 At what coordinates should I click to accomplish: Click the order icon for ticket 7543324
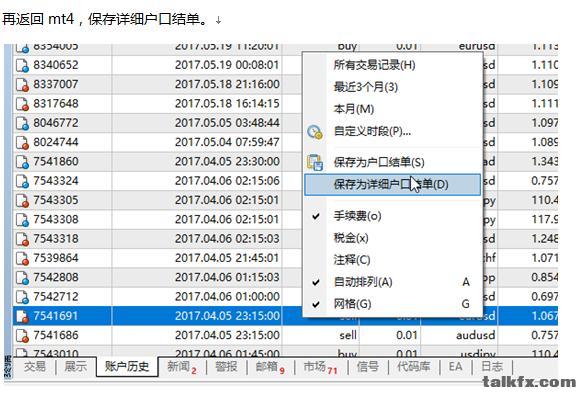(x=22, y=181)
